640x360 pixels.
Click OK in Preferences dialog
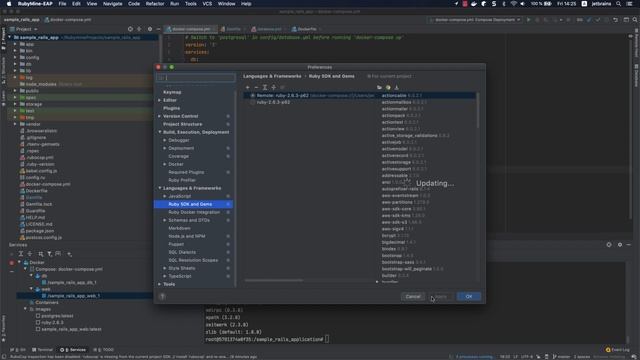(x=469, y=297)
